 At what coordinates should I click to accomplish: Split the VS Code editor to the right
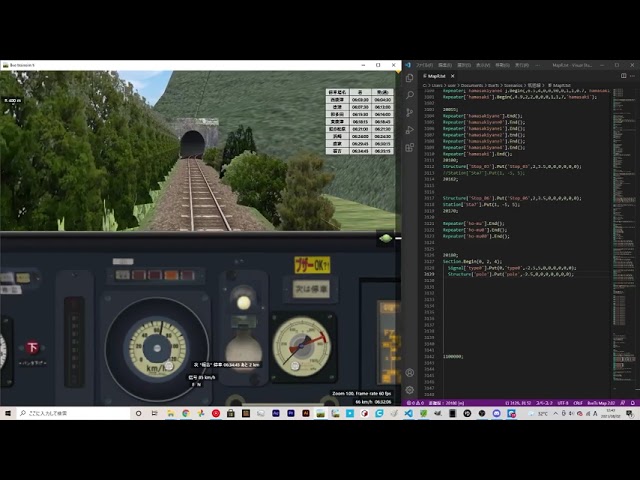pos(623,76)
